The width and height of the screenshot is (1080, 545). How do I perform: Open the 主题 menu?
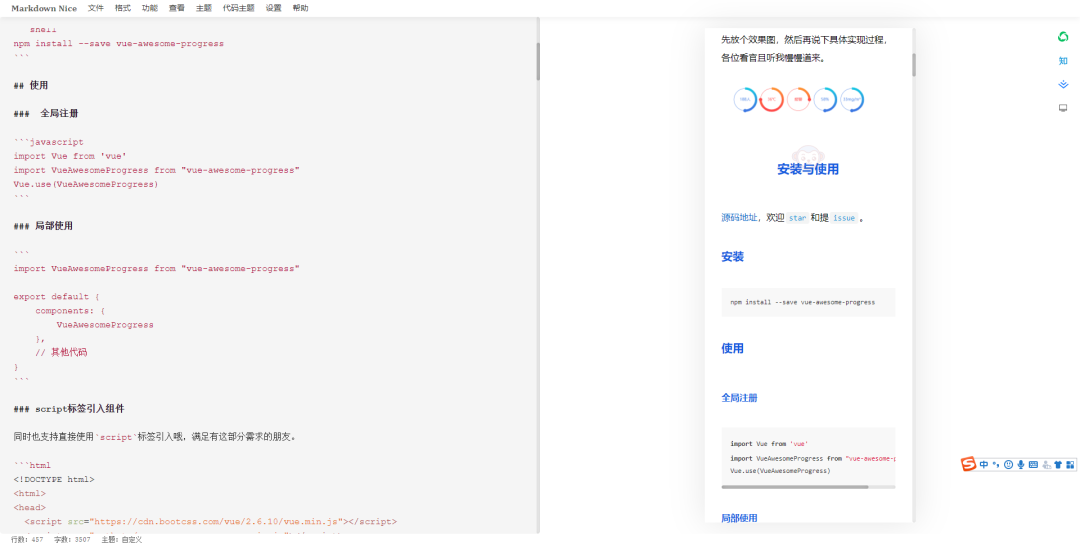(x=204, y=8)
